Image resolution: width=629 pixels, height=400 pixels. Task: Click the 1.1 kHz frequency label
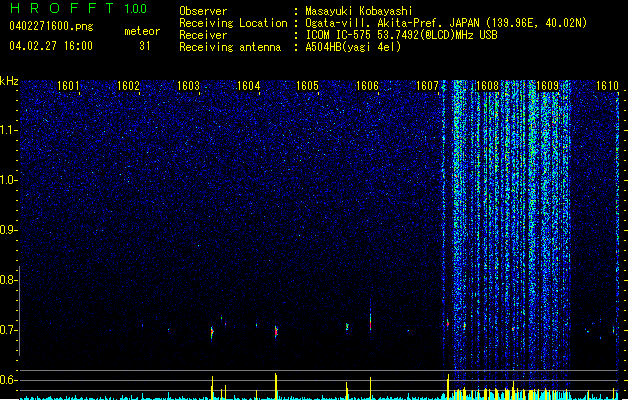8,130
